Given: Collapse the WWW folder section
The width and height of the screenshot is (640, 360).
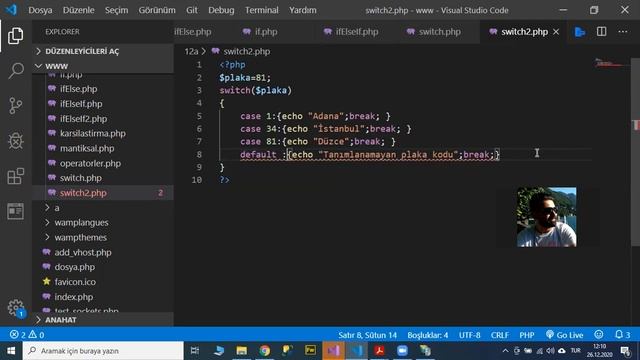Looking at the screenshot, I should [103, 66].
